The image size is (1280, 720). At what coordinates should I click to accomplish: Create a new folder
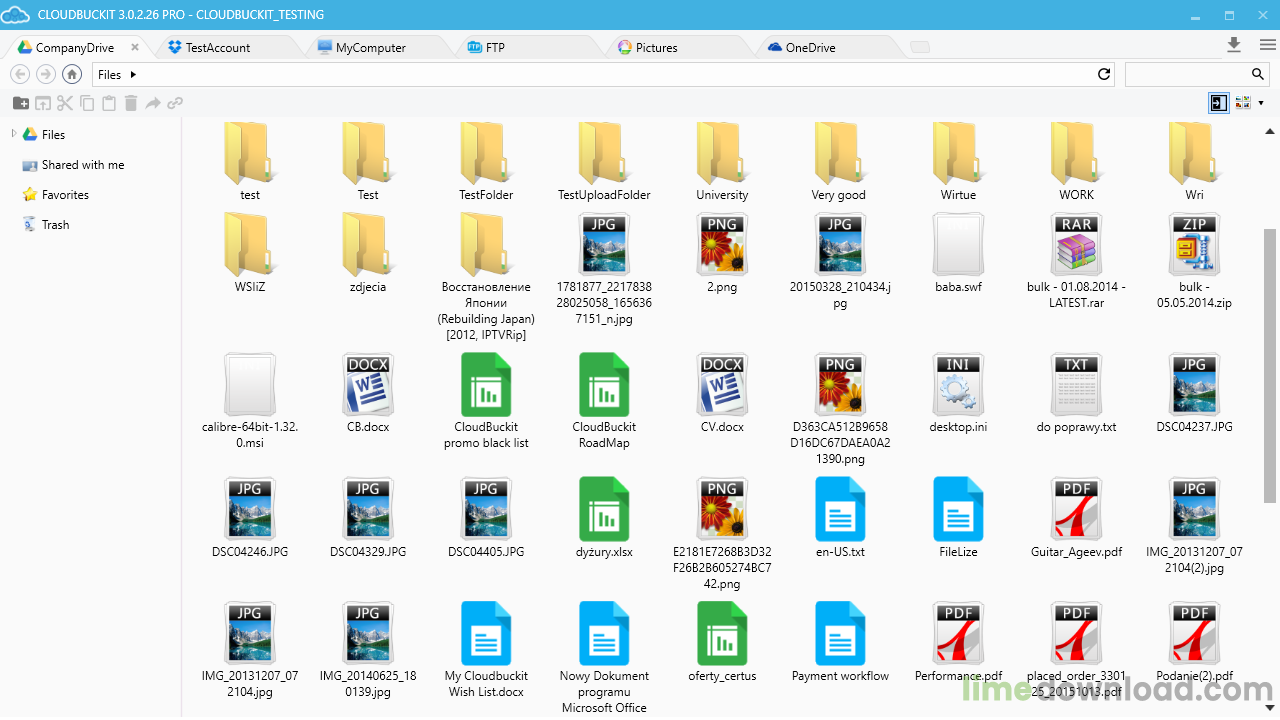pyautogui.click(x=21, y=102)
